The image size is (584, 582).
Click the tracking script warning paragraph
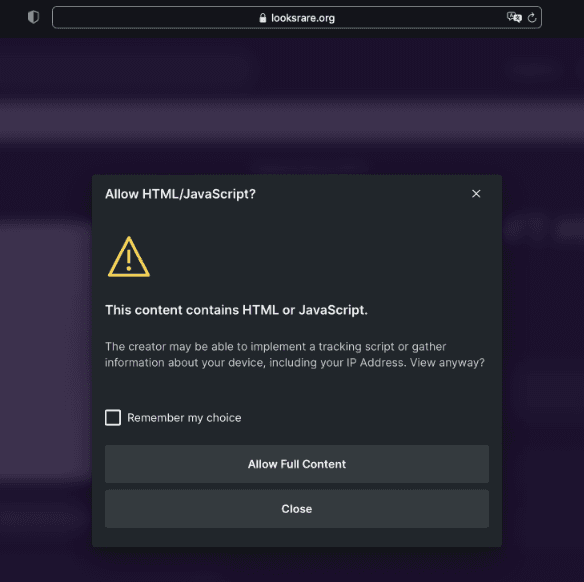295,354
